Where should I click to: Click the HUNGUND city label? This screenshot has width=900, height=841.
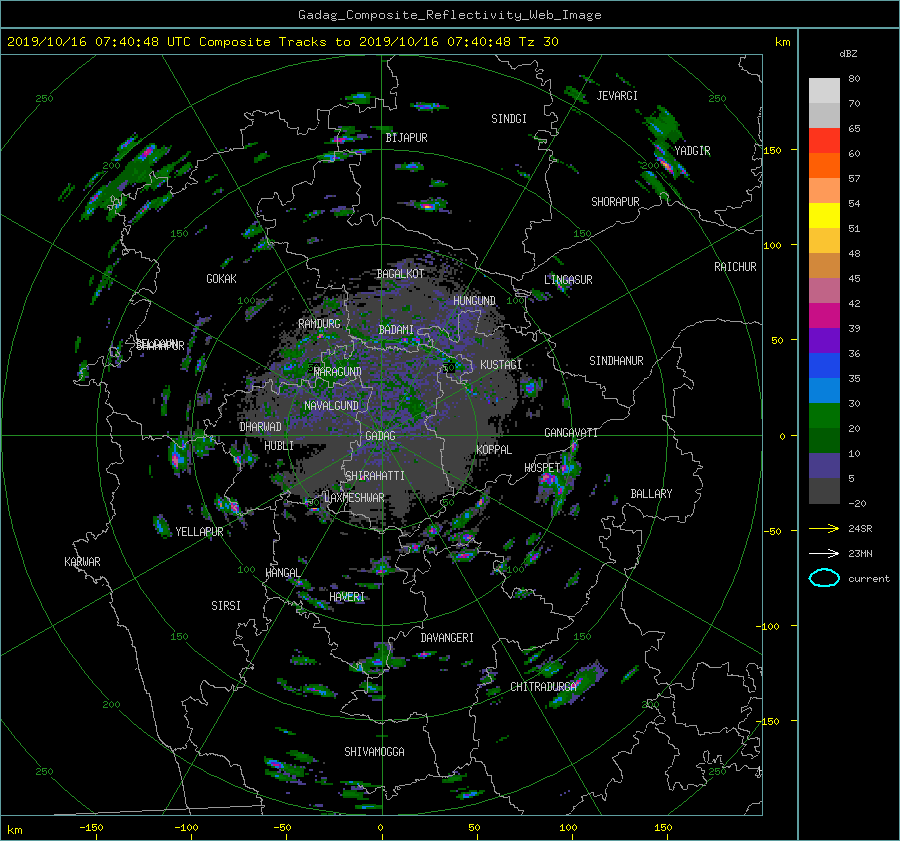tap(474, 301)
